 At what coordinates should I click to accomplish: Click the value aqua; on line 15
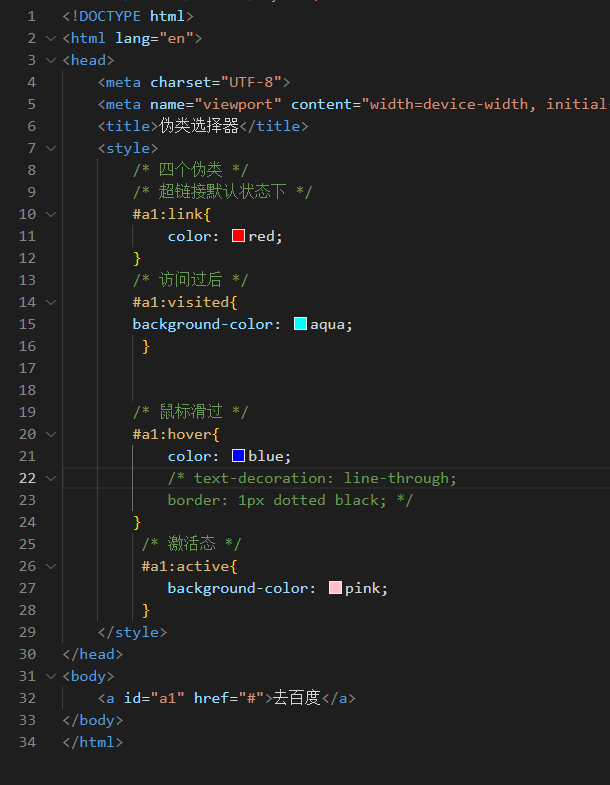click(x=332, y=324)
